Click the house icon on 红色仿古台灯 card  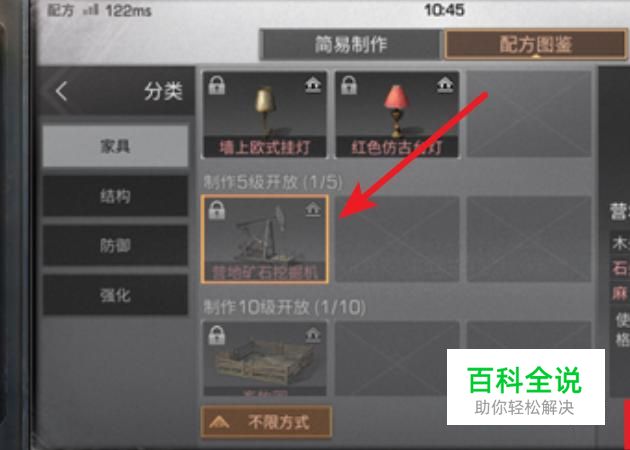click(445, 84)
